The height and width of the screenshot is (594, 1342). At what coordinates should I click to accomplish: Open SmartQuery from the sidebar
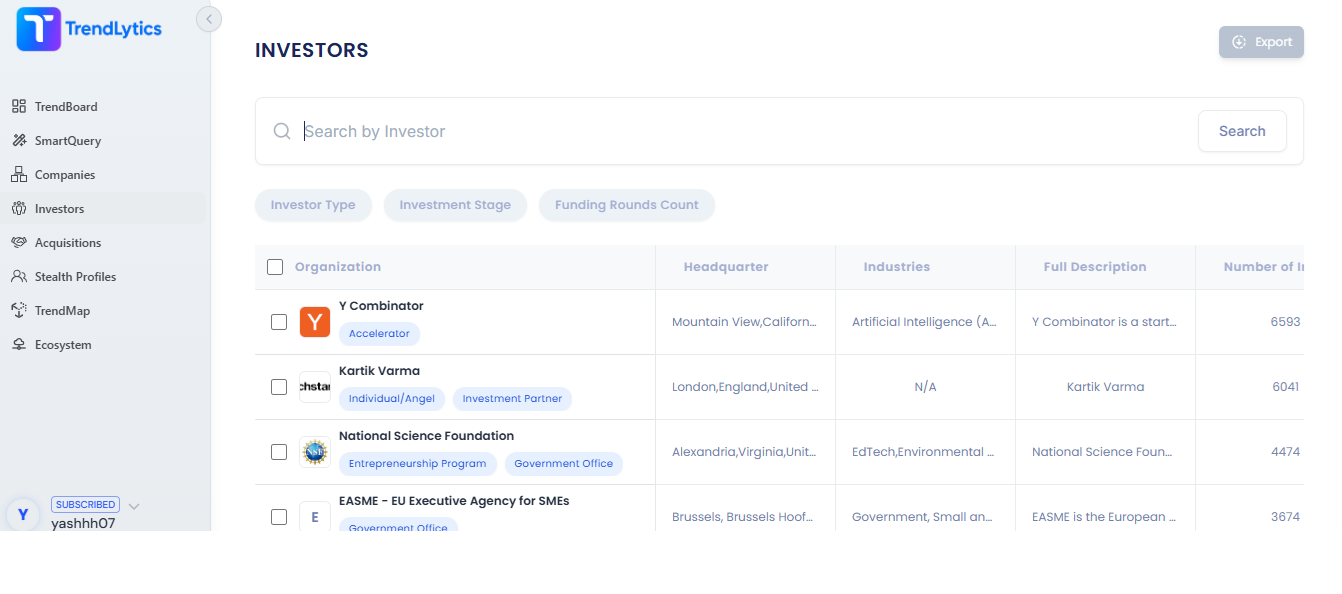68,141
